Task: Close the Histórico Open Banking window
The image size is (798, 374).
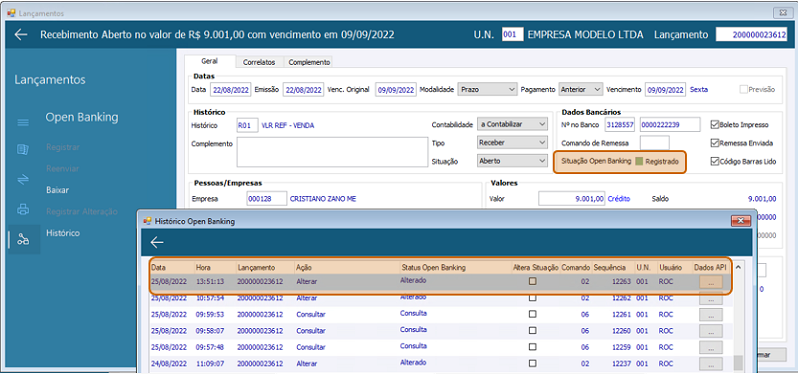Action: click(741, 221)
